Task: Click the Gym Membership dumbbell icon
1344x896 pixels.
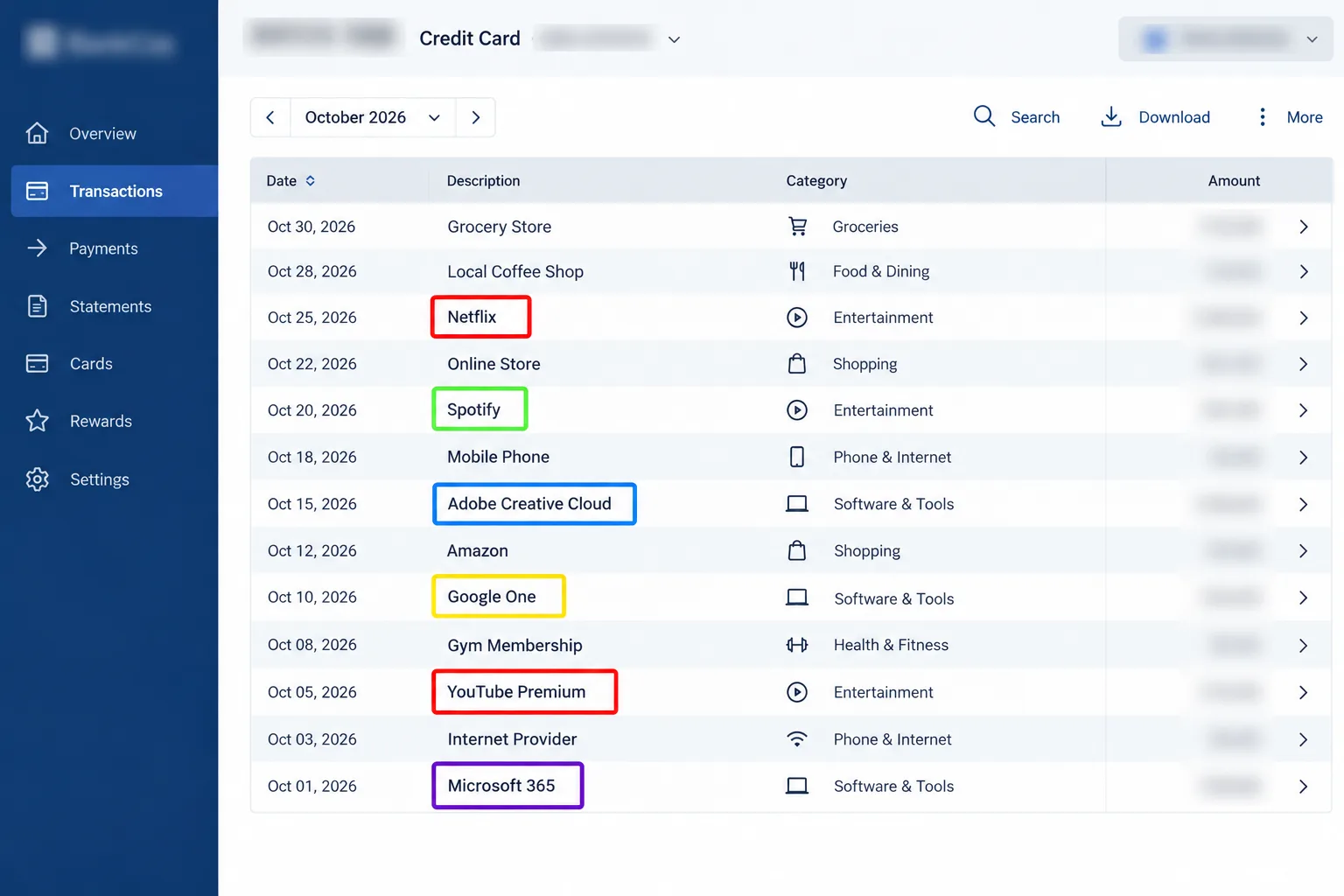Action: click(797, 645)
